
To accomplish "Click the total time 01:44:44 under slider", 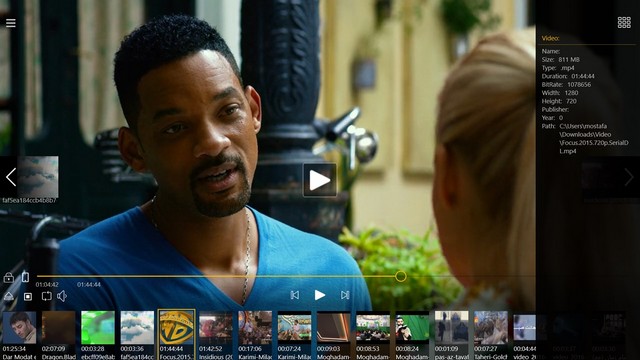I will (89, 284).
